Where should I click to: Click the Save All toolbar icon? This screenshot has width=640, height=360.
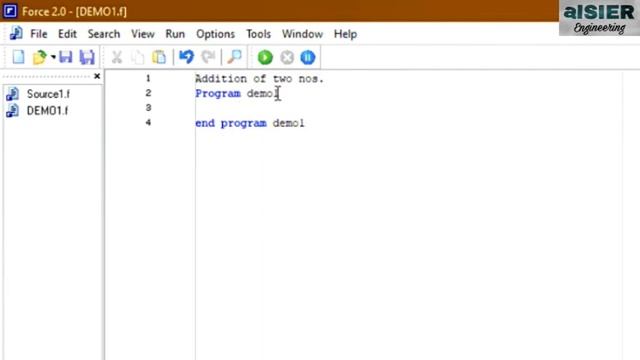[x=87, y=57]
